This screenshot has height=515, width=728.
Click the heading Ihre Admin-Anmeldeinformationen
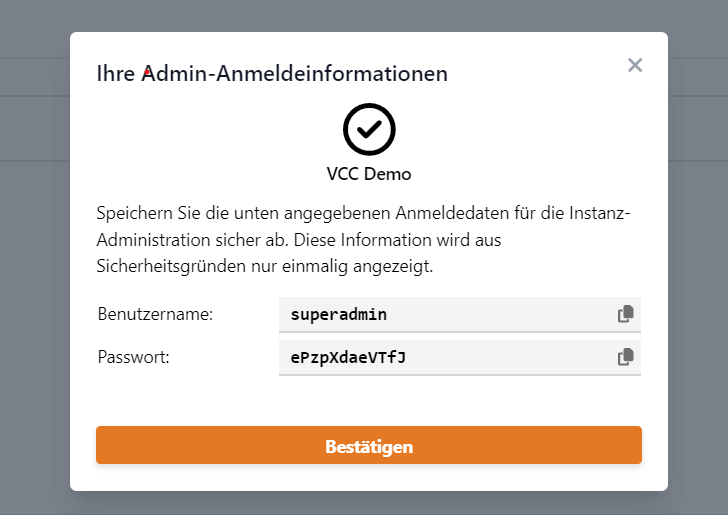tap(272, 74)
